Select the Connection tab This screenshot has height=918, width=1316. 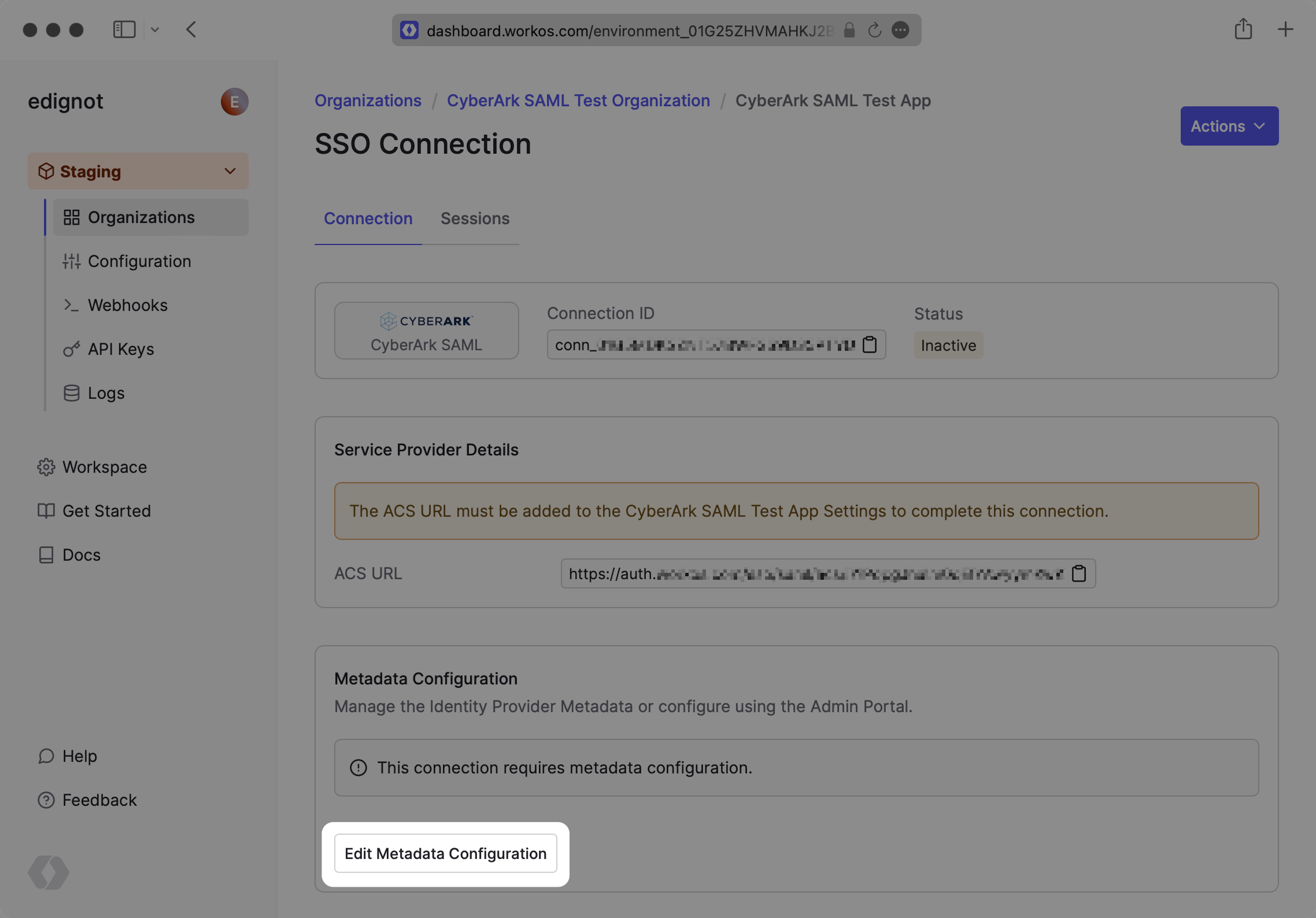click(x=368, y=218)
